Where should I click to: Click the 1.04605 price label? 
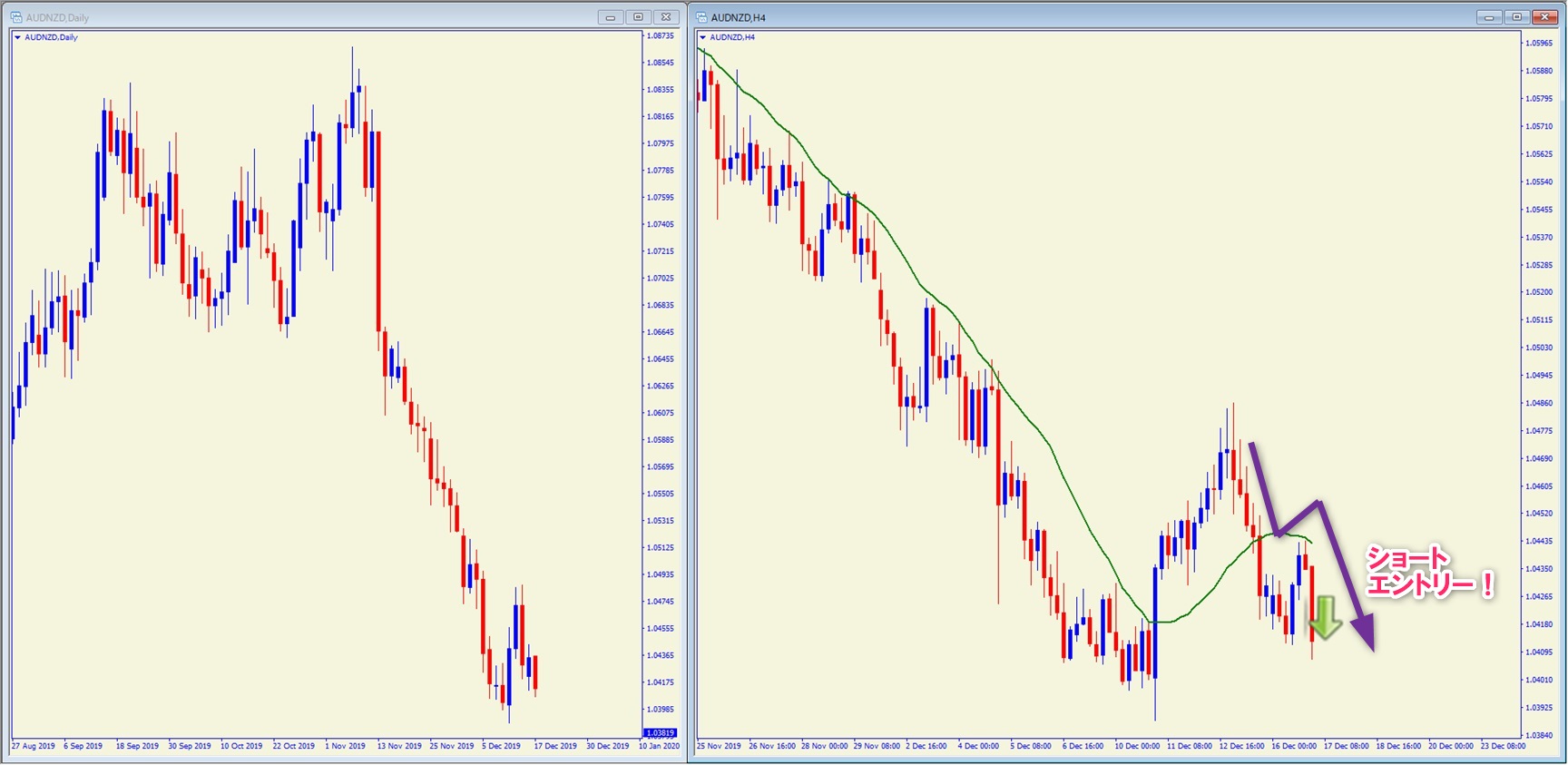pos(1539,486)
